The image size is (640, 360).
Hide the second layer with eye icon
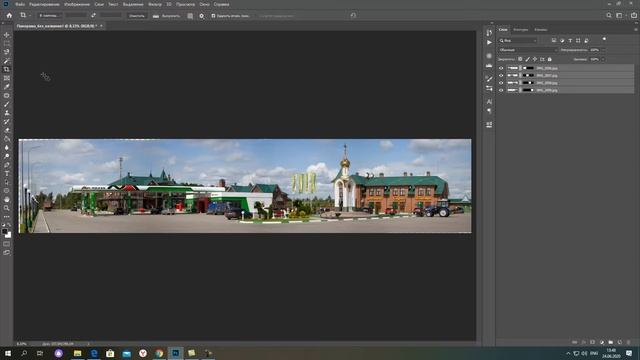point(501,76)
